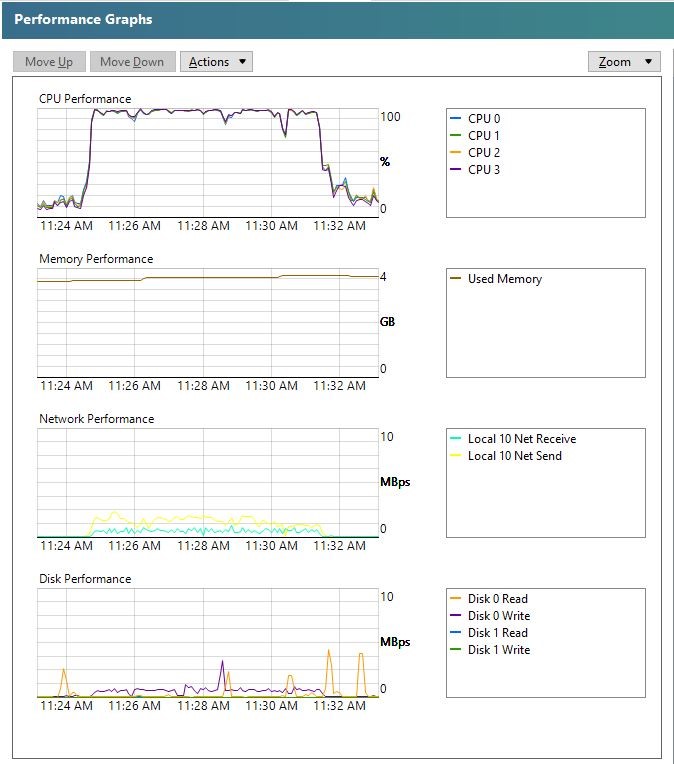The height and width of the screenshot is (764, 674).
Task: Select the Local 10 Net Send legend entry
Action: [514, 456]
